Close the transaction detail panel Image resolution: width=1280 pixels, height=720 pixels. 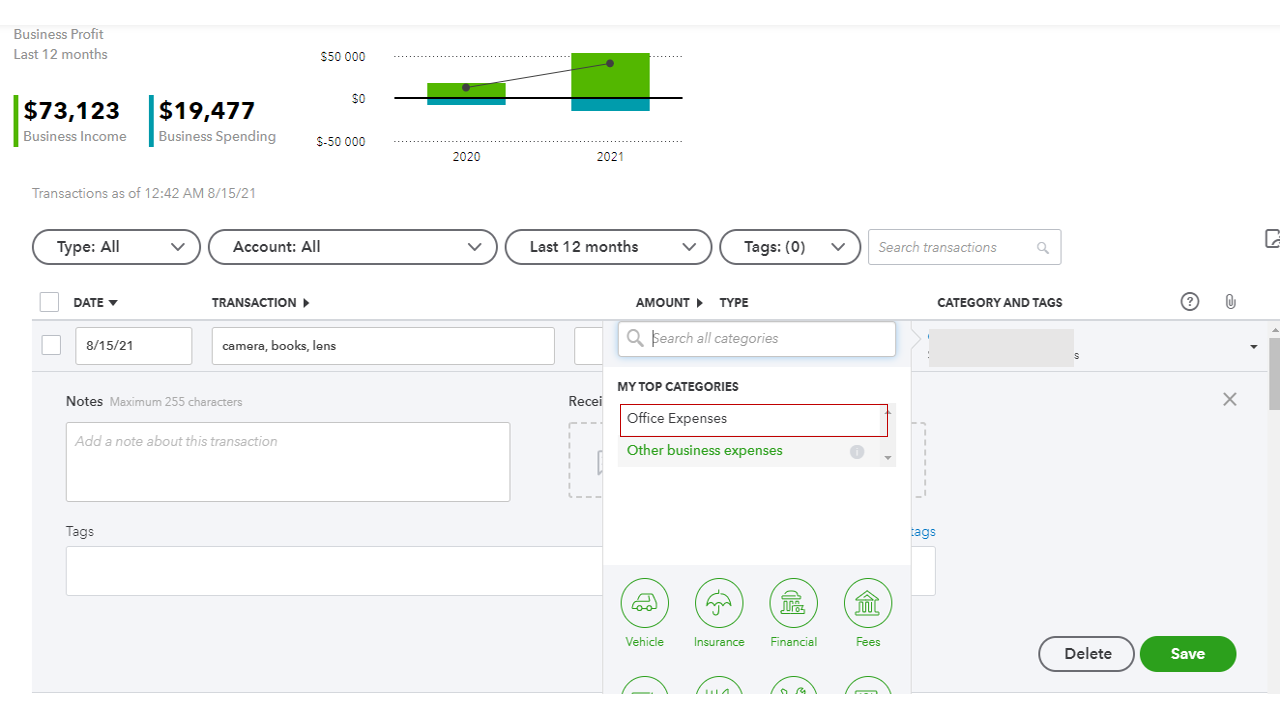pyautogui.click(x=1230, y=399)
